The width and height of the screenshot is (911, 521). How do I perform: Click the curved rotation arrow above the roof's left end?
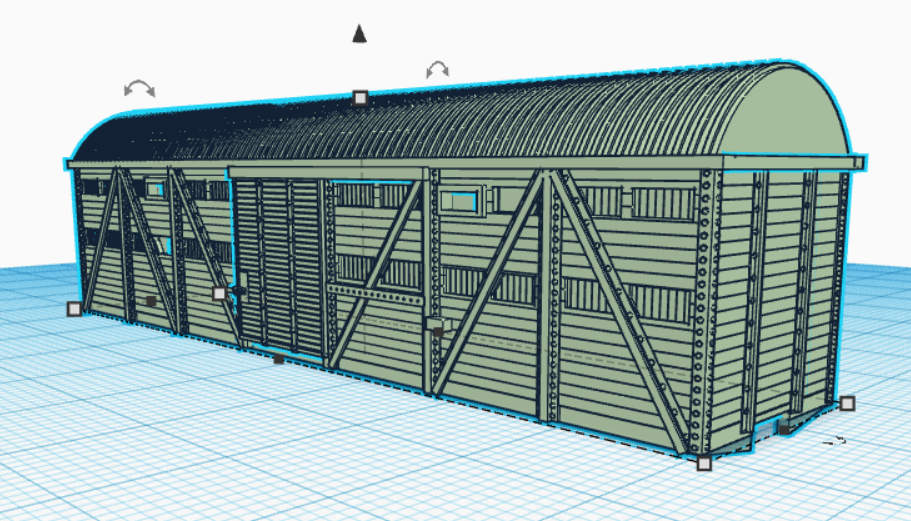(139, 88)
